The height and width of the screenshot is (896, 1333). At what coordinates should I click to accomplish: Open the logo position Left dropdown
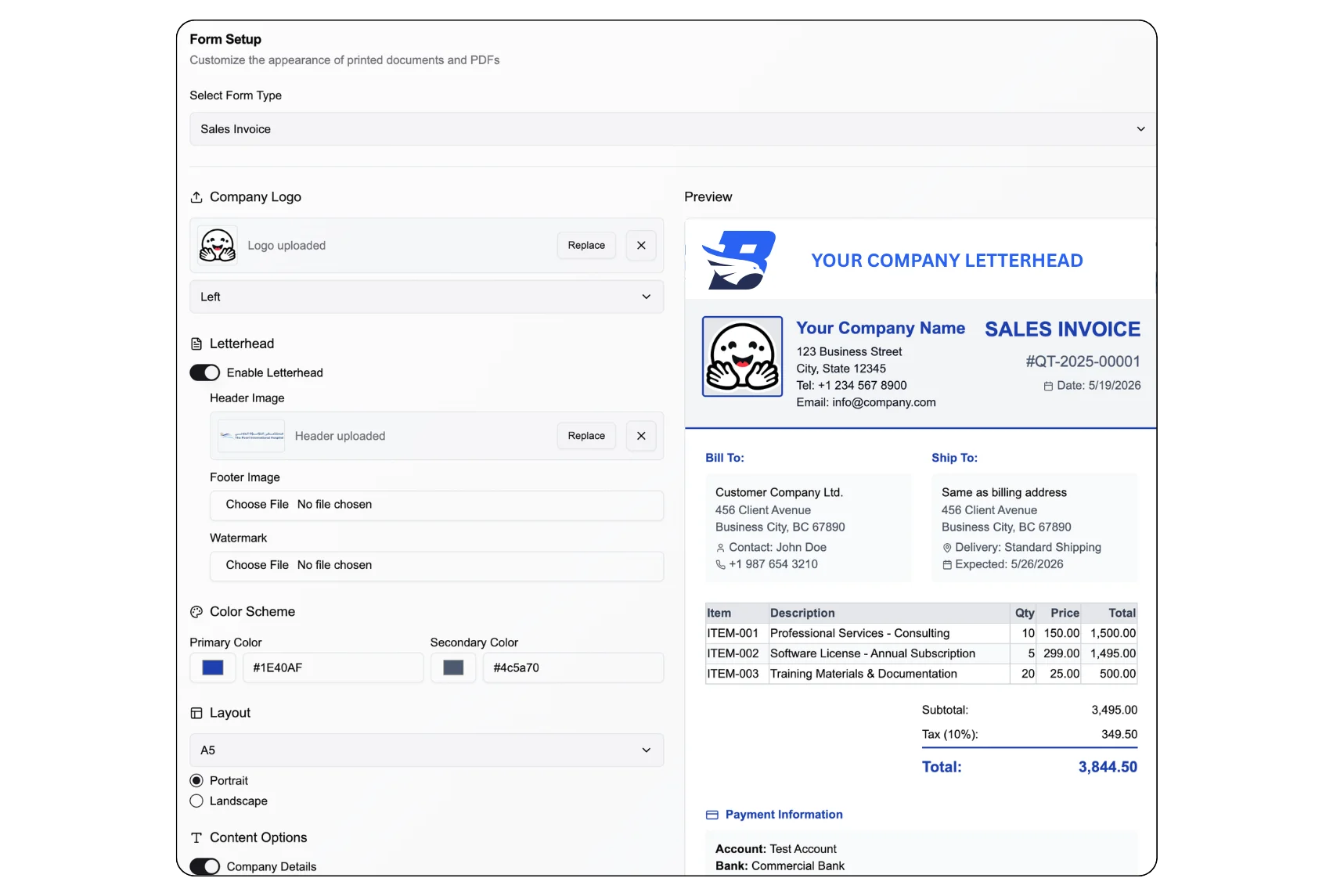[x=427, y=297]
